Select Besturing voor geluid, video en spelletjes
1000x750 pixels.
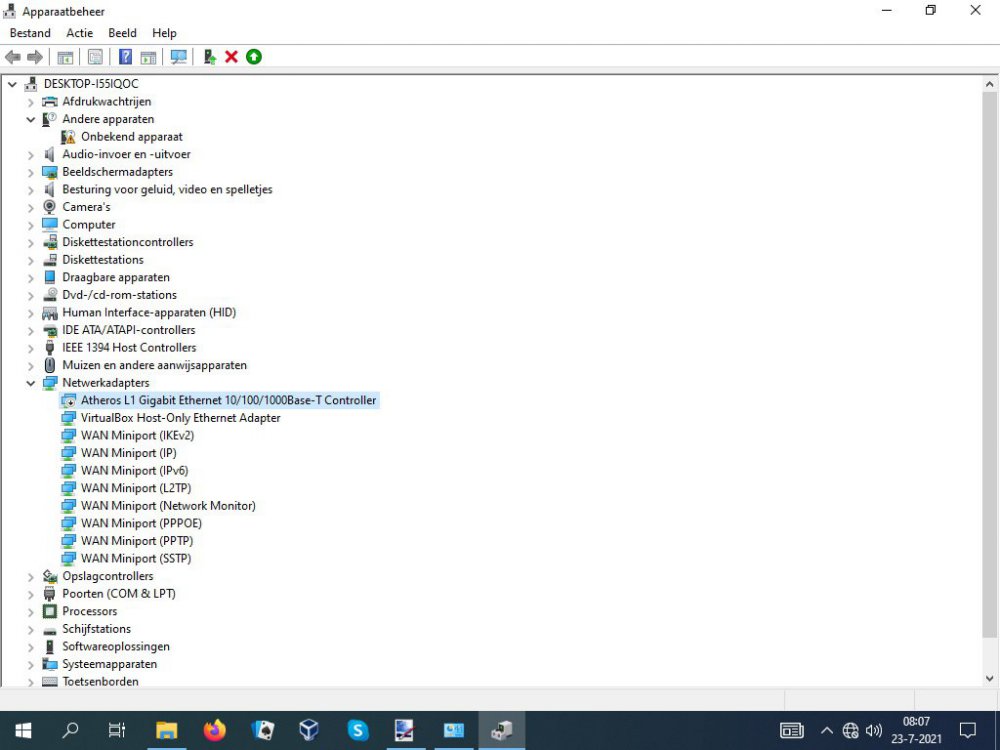[x=167, y=189]
